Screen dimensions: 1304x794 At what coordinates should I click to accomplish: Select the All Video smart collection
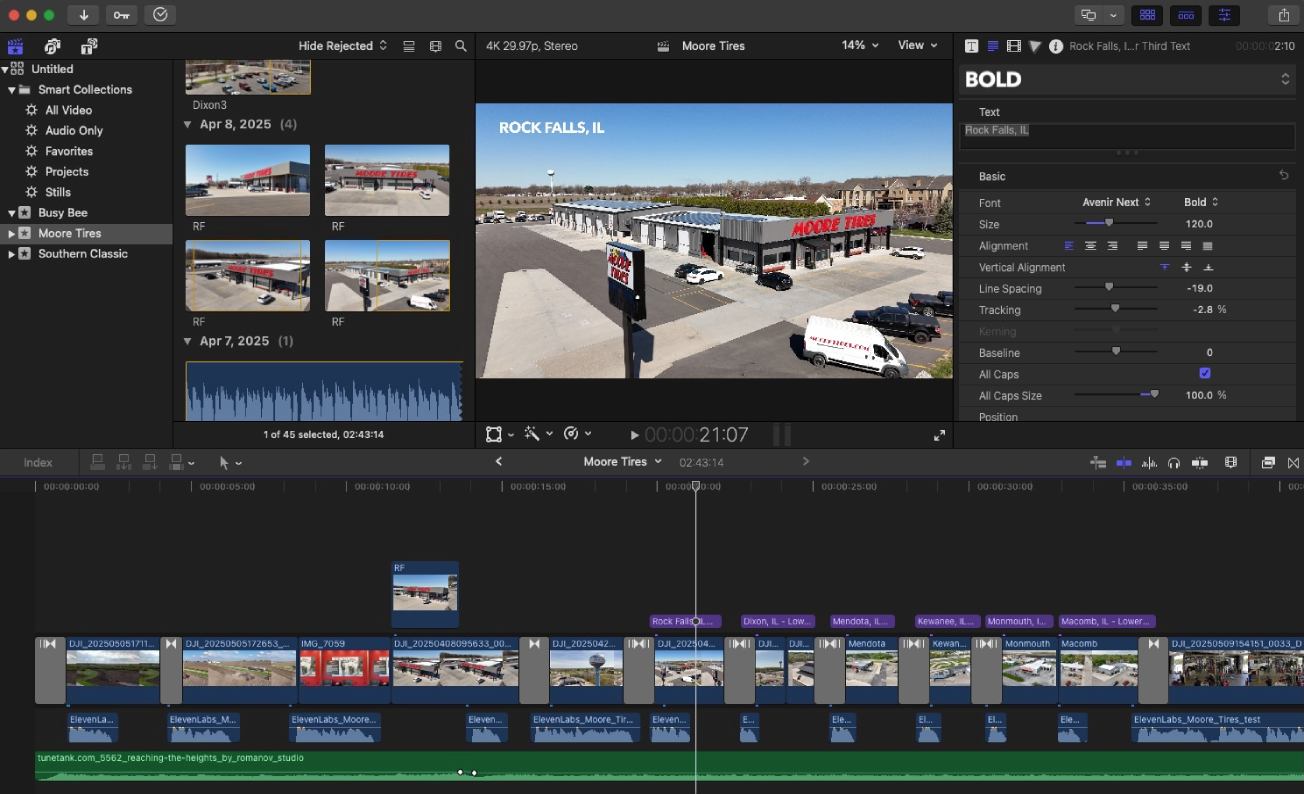click(68, 110)
